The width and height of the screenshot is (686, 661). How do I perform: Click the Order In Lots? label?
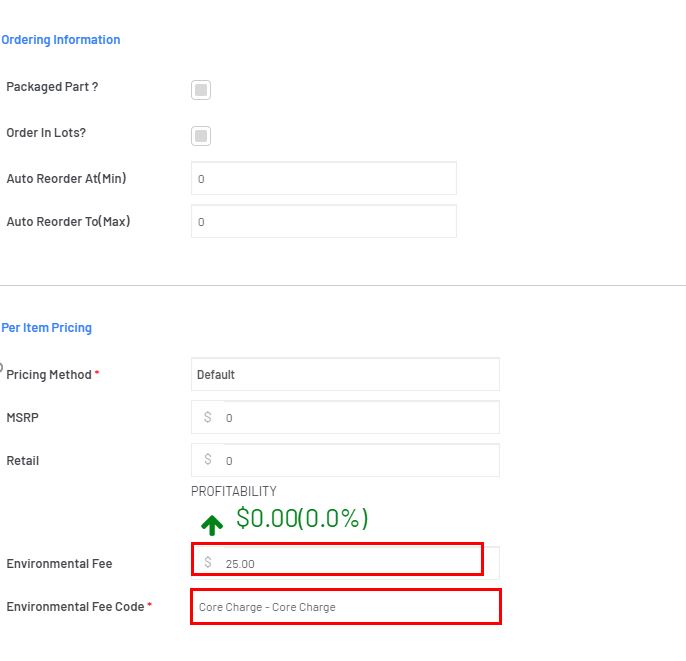tap(46, 133)
